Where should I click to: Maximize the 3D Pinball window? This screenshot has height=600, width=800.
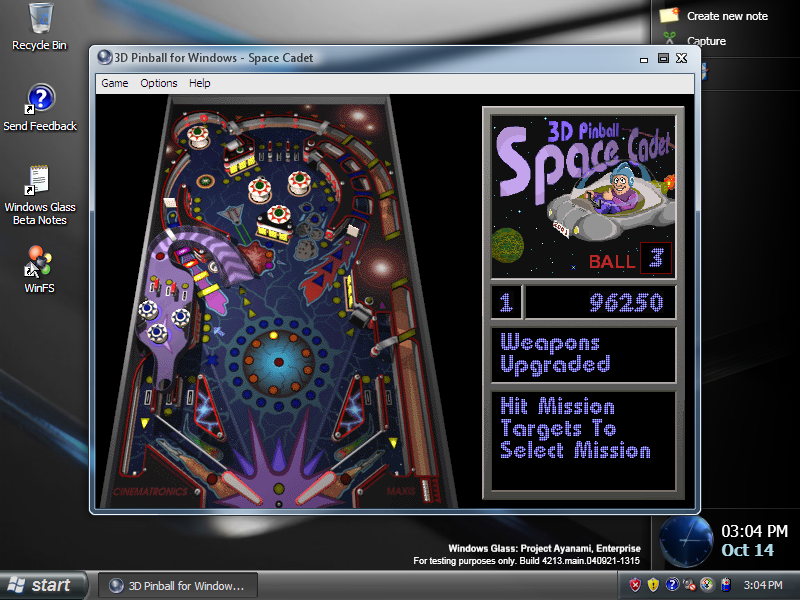663,58
